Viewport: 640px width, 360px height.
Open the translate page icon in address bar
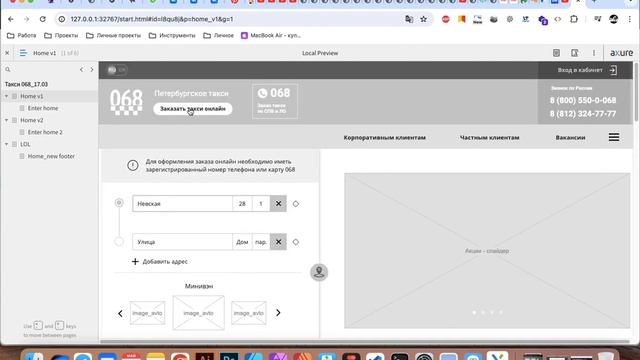tap(409, 19)
